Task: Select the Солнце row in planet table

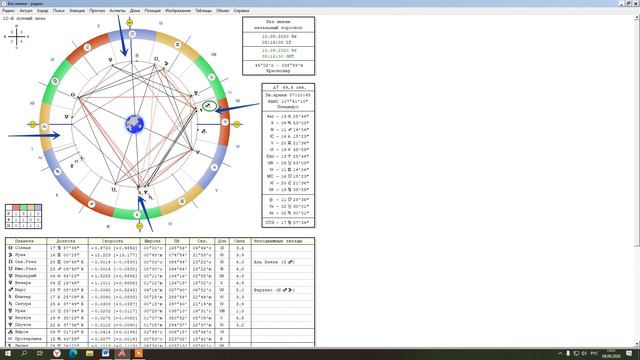Action: point(160,248)
